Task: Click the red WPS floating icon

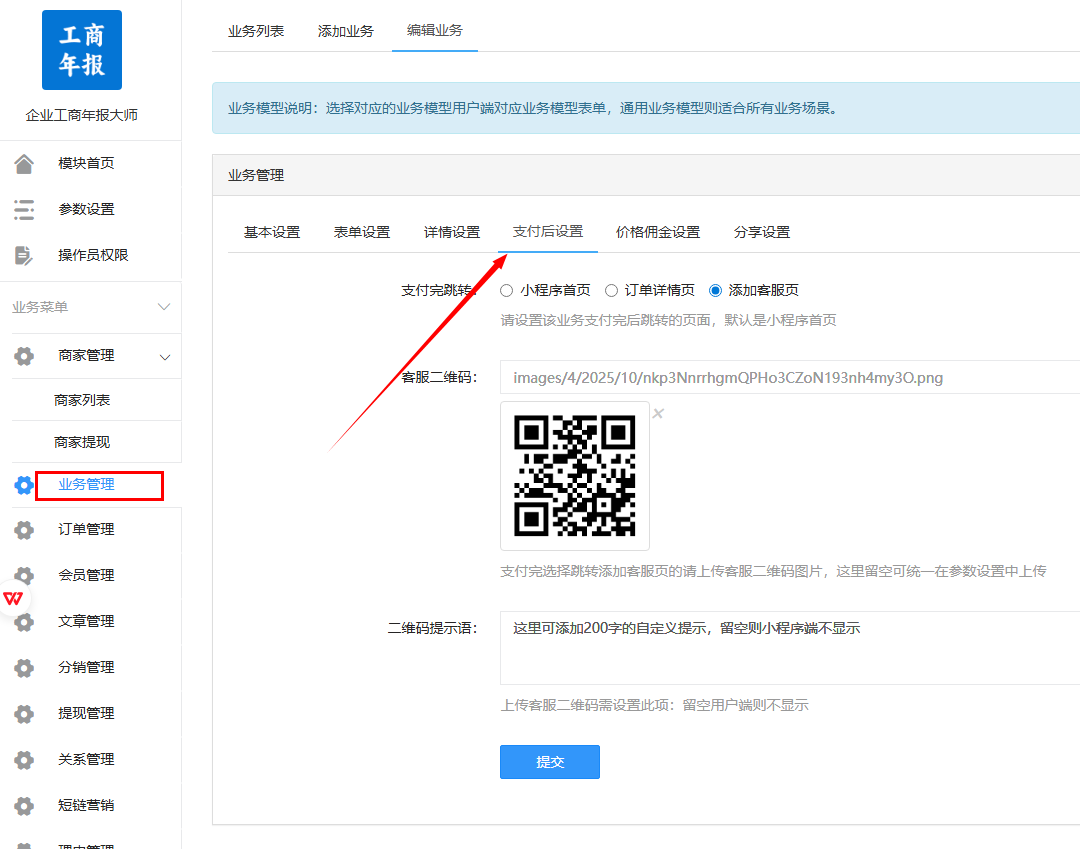Action: [13, 598]
